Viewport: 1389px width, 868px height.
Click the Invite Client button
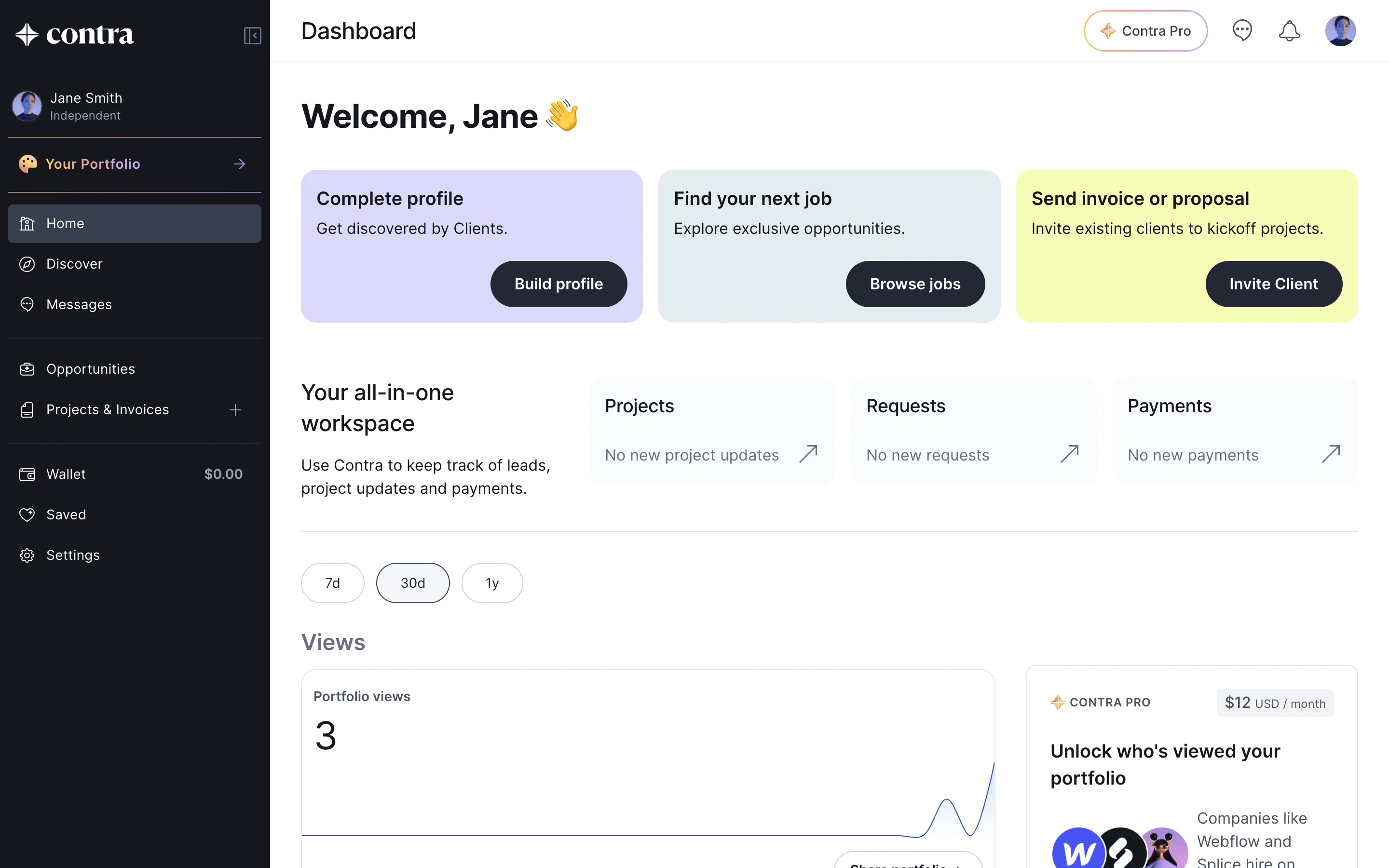(1274, 284)
